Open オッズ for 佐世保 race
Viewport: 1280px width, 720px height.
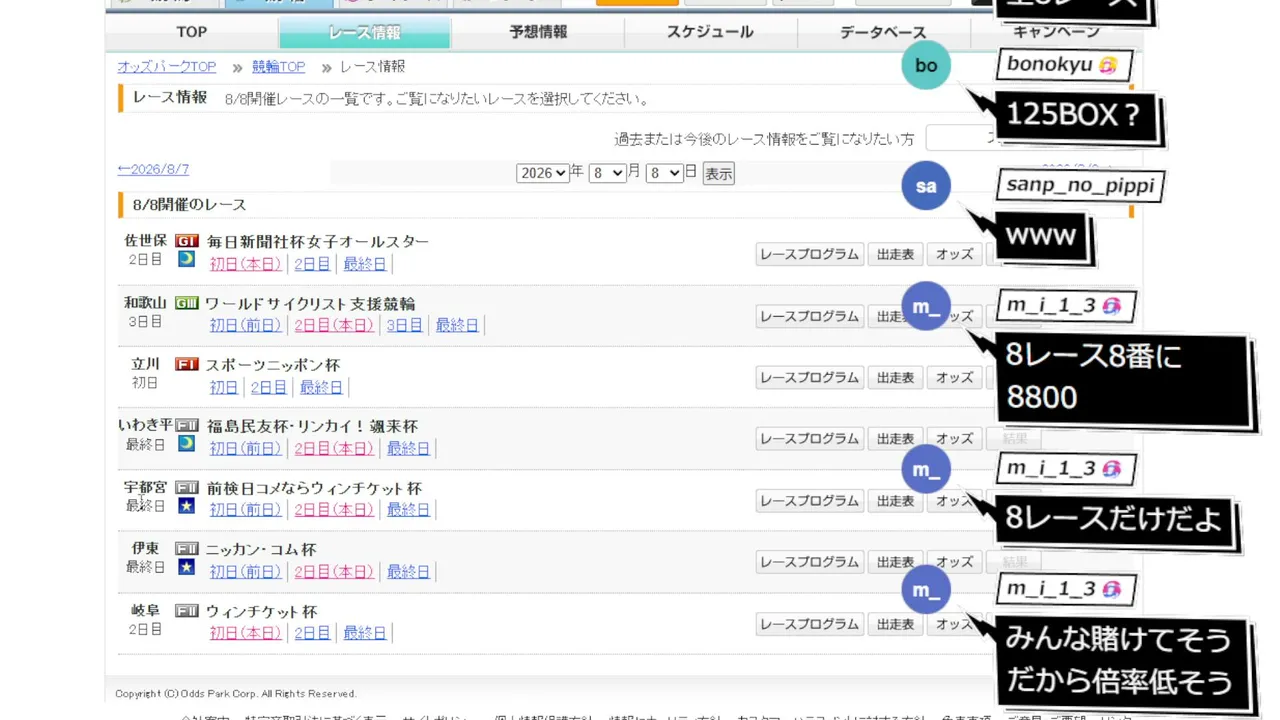pyautogui.click(x=955, y=254)
